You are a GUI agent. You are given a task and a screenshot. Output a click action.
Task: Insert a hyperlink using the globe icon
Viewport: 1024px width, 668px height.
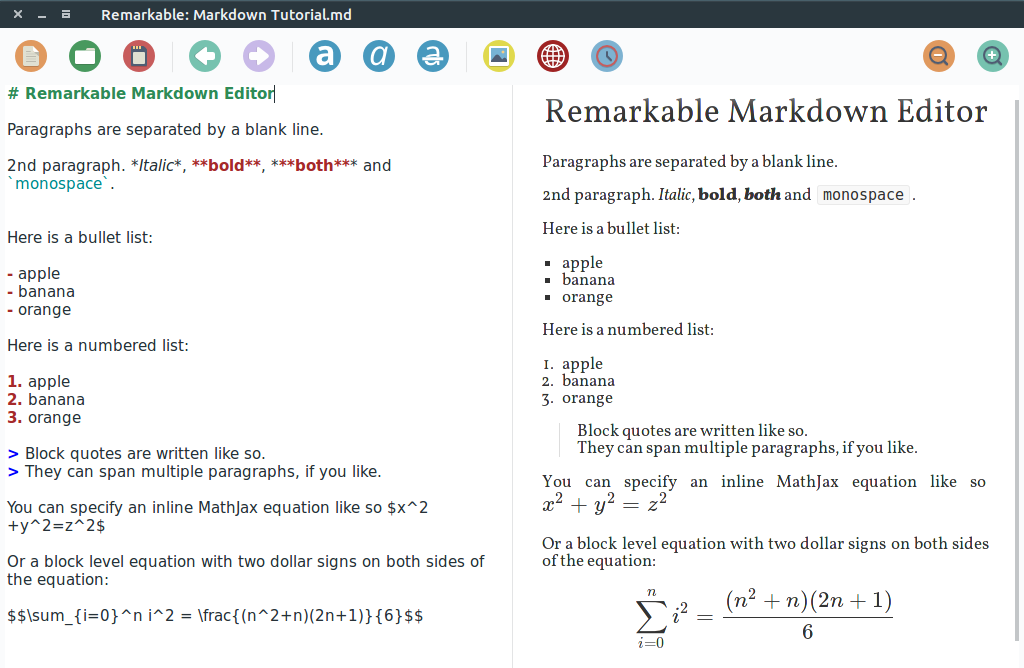click(552, 56)
